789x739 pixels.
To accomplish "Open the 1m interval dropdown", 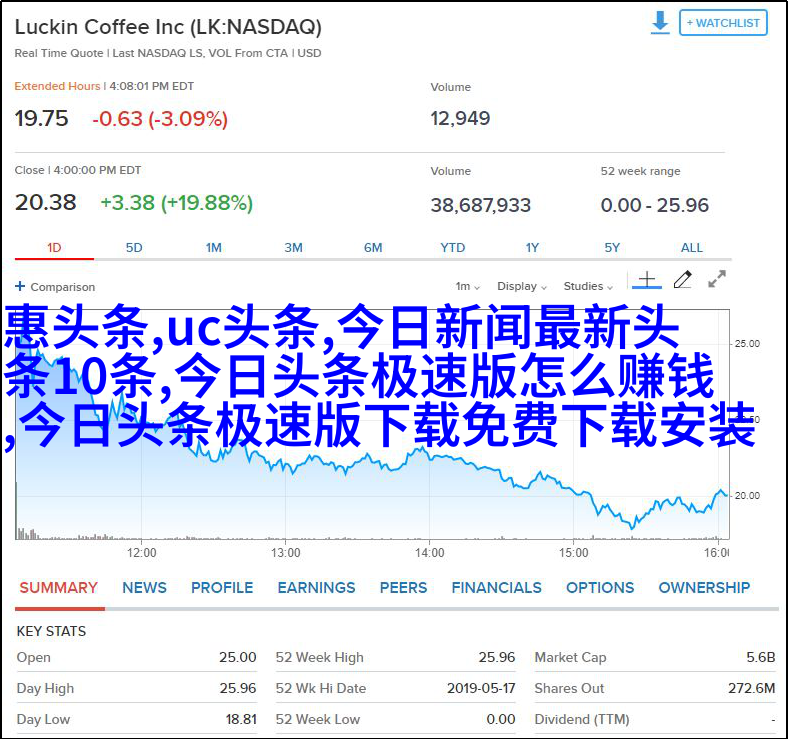I will (467, 286).
